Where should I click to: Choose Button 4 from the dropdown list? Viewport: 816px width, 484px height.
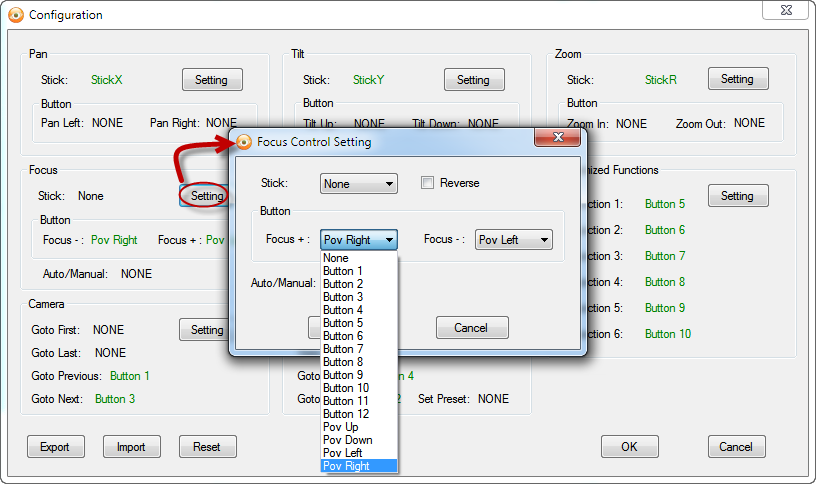coord(359,310)
